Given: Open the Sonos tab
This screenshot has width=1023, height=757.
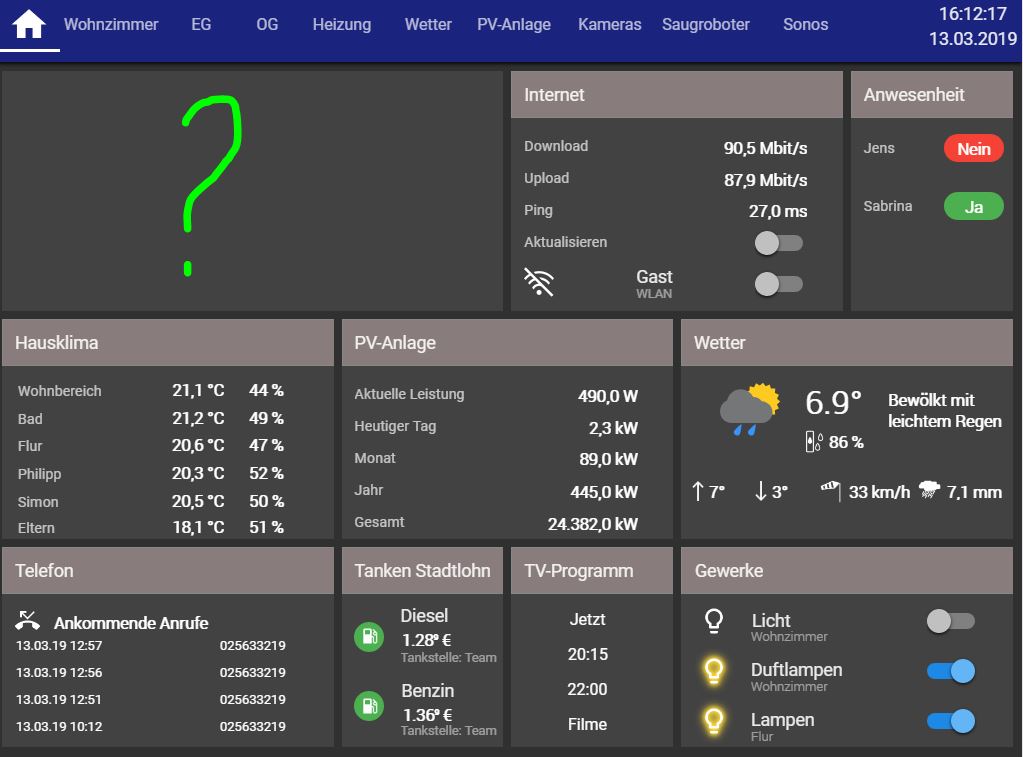Looking at the screenshot, I should click(x=805, y=24).
